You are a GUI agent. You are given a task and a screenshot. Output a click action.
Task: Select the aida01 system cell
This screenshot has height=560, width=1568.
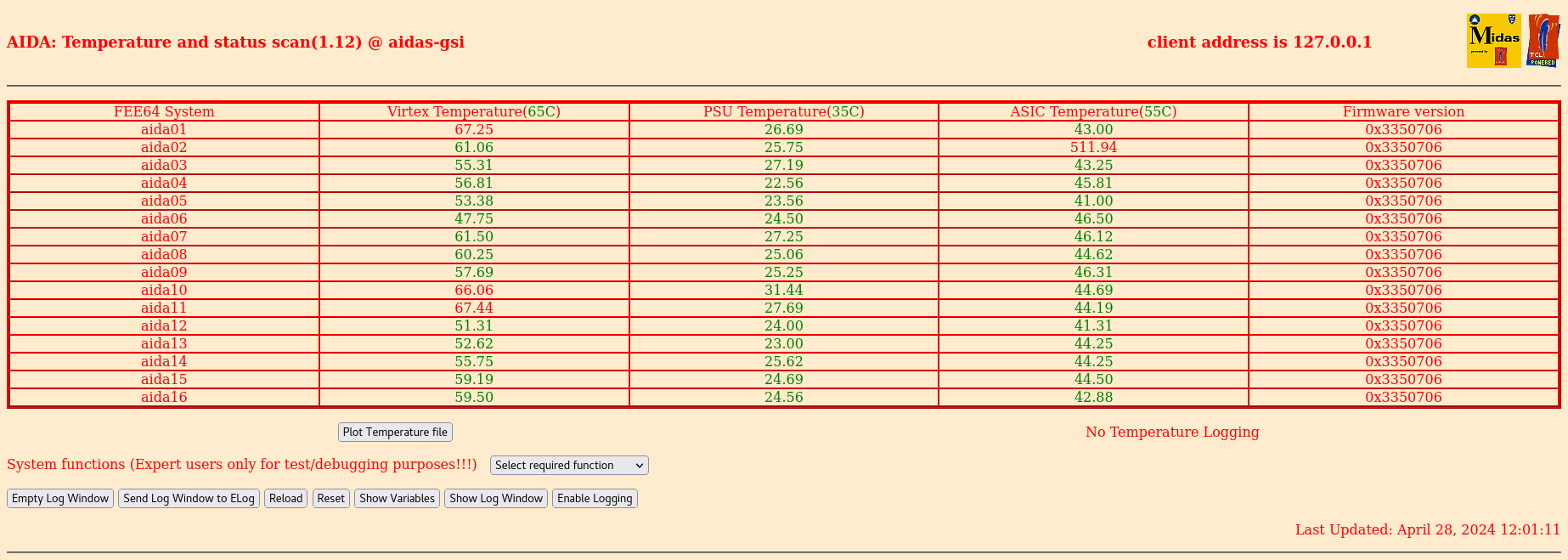164,129
